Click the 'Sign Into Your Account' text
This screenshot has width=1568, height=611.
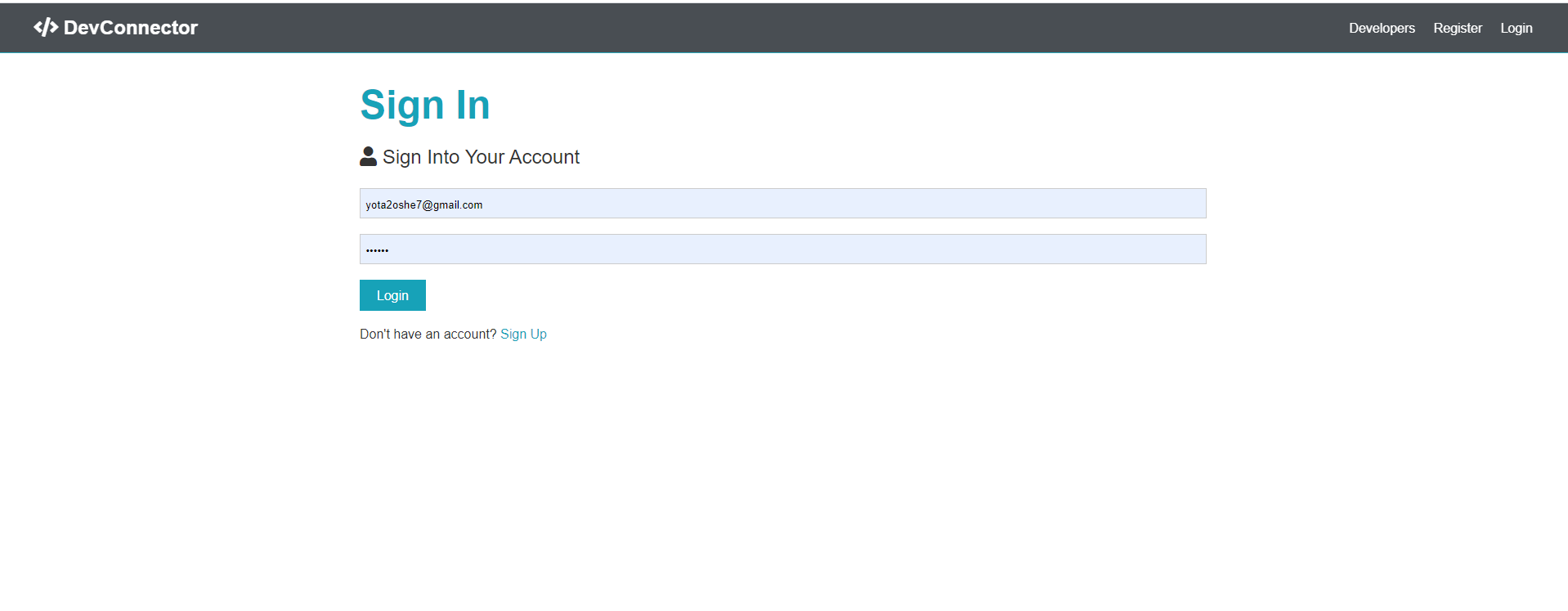(x=481, y=157)
